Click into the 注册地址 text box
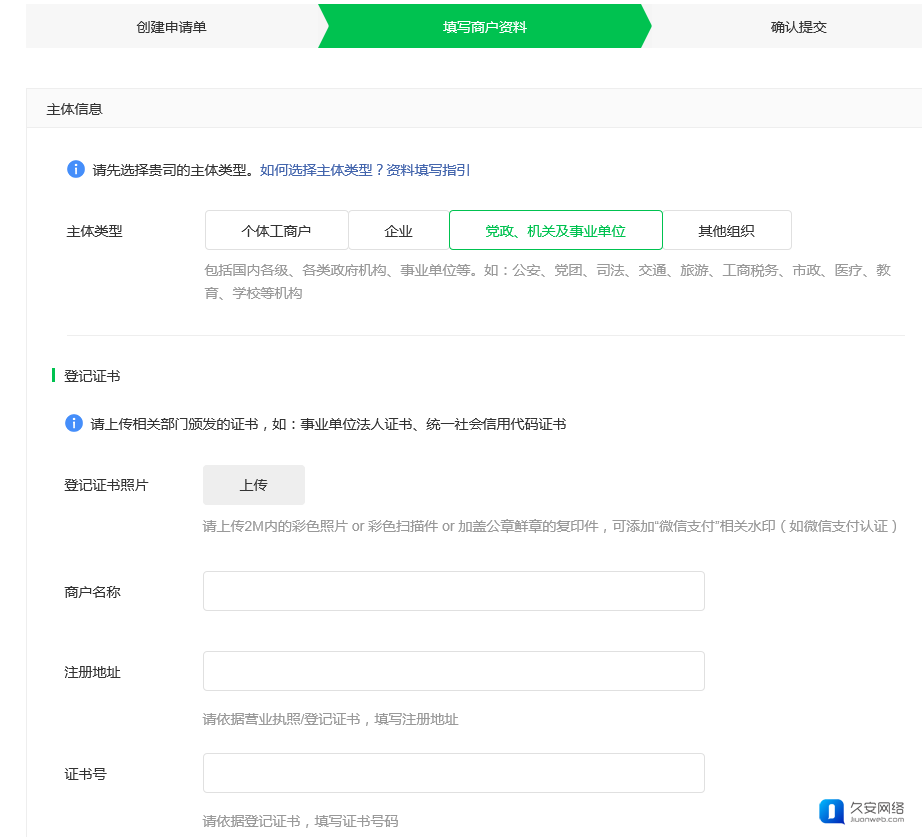Screen dimensions: 922x837 click(x=453, y=671)
